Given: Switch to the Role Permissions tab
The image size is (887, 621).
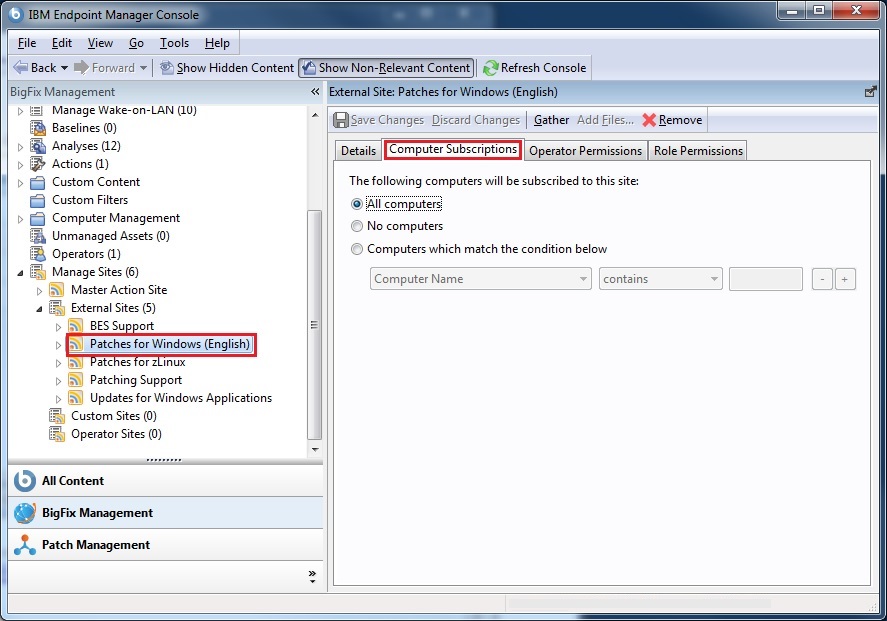Looking at the screenshot, I should click(x=698, y=151).
